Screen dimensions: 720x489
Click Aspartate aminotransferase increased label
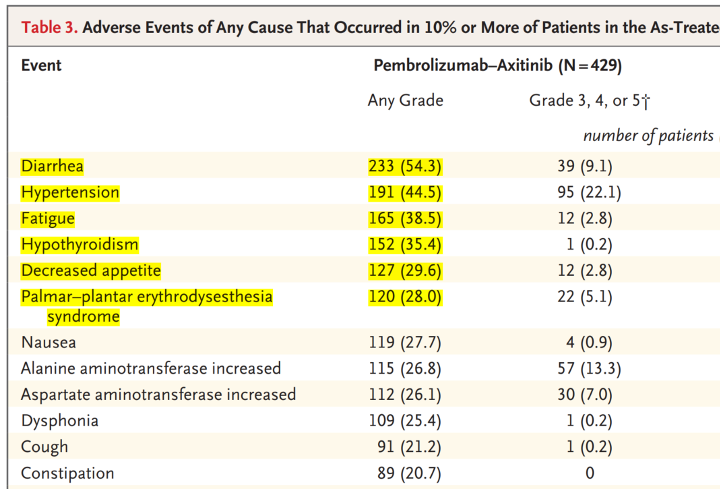158,394
